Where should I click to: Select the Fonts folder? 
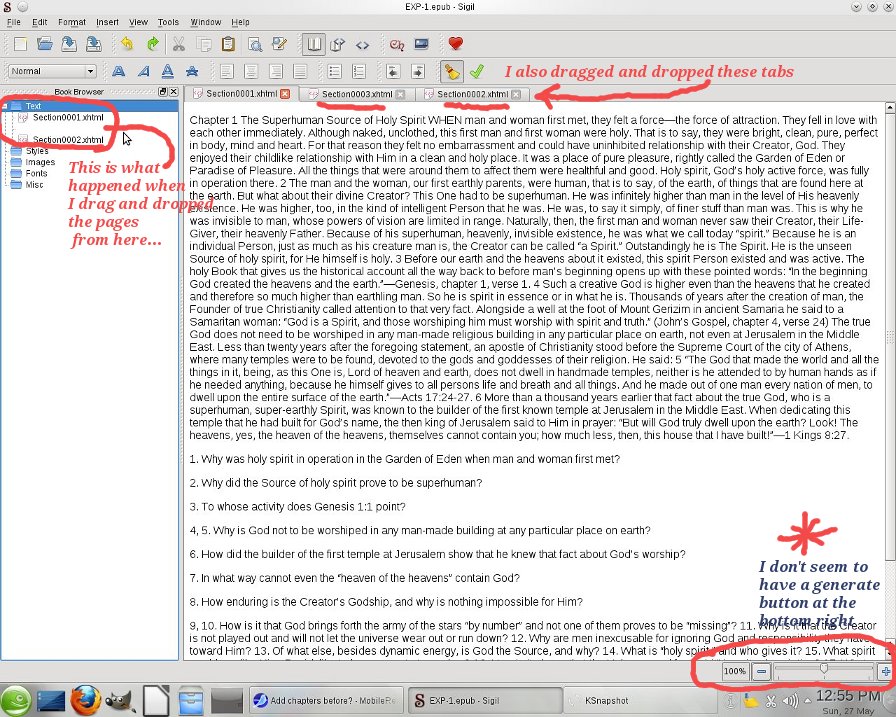tap(36, 174)
